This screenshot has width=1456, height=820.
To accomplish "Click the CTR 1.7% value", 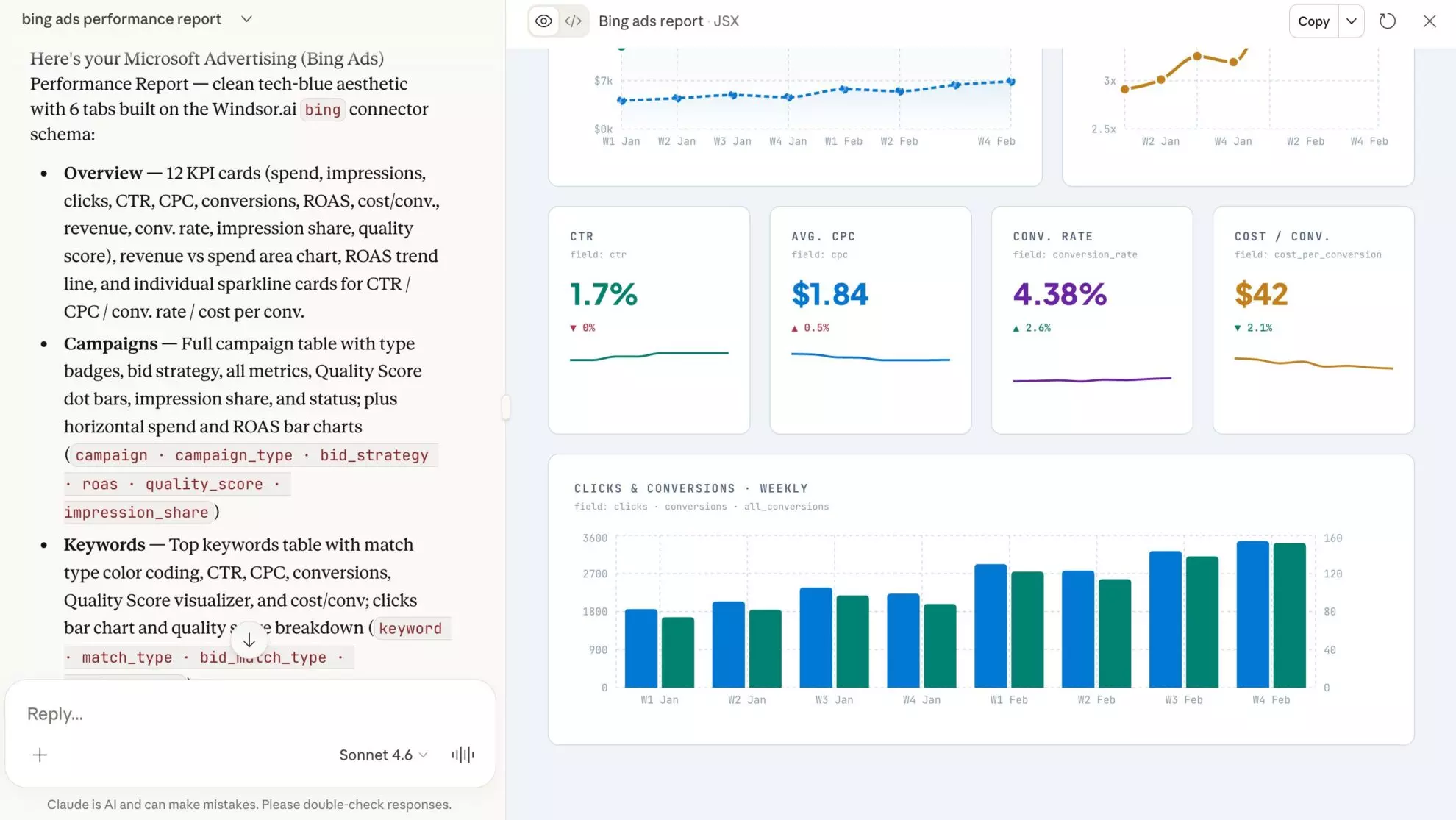I will pyautogui.click(x=604, y=294).
